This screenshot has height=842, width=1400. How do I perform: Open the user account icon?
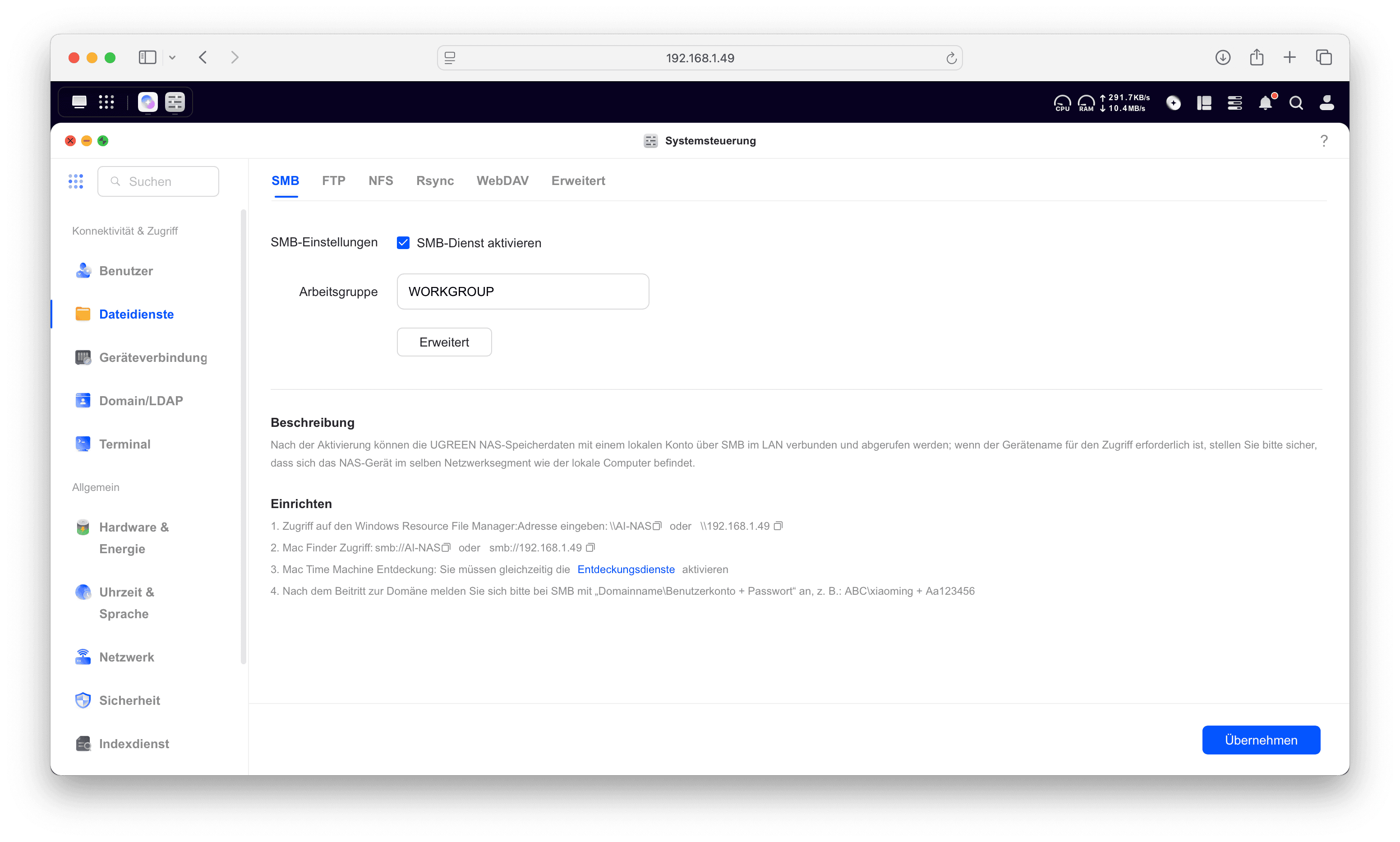point(1326,103)
